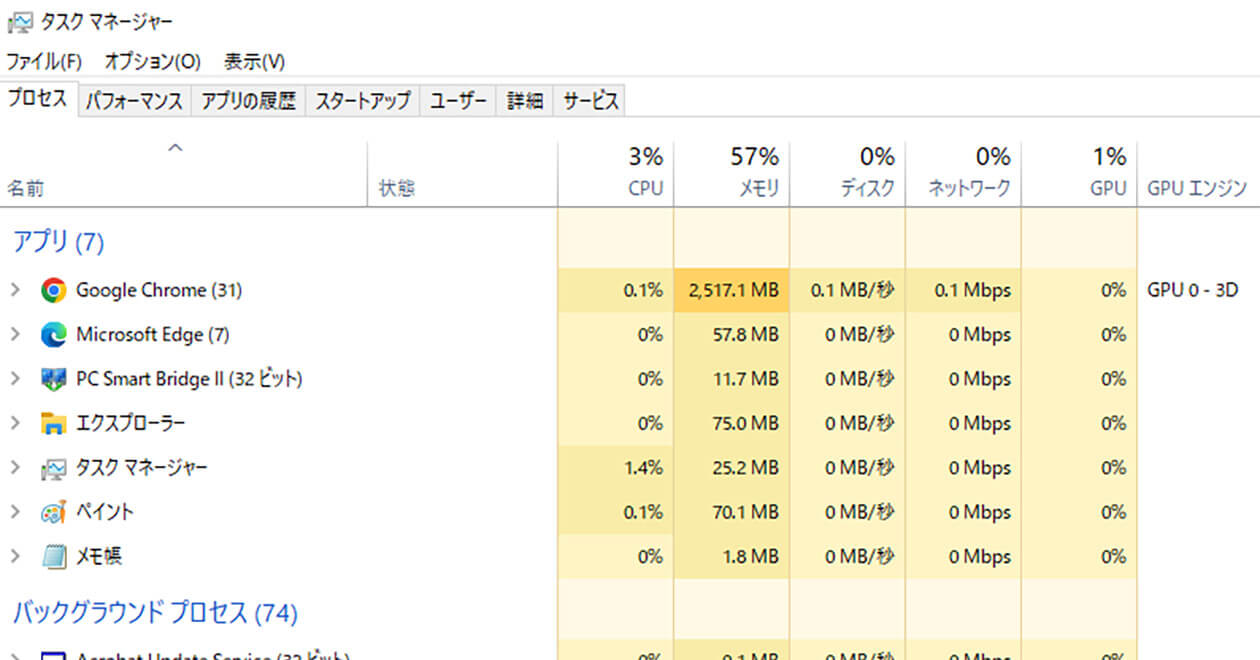Sort processes by メモリ column header
The image size is (1260, 660).
(732, 172)
